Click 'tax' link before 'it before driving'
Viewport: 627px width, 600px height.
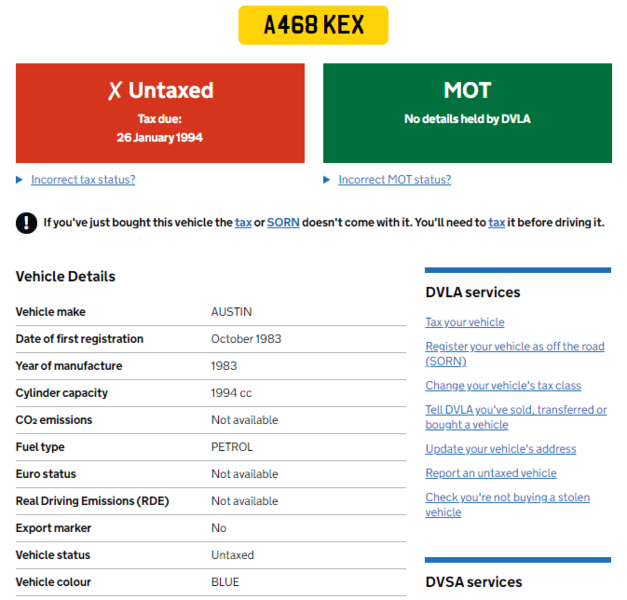pos(496,223)
